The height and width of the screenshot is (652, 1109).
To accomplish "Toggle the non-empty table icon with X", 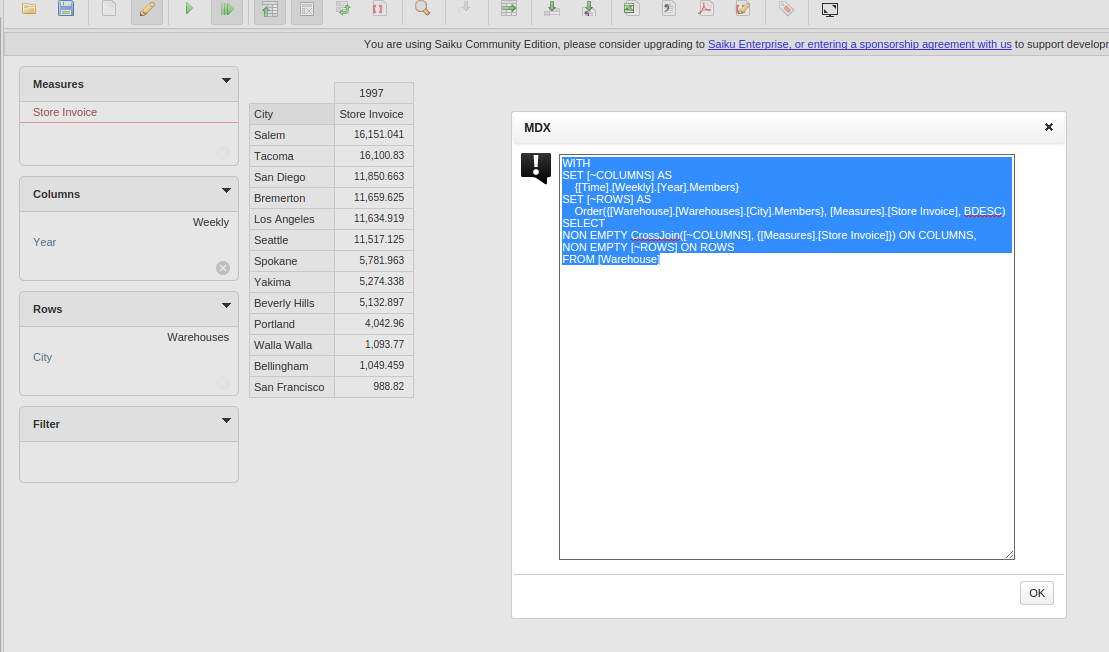I will [307, 9].
